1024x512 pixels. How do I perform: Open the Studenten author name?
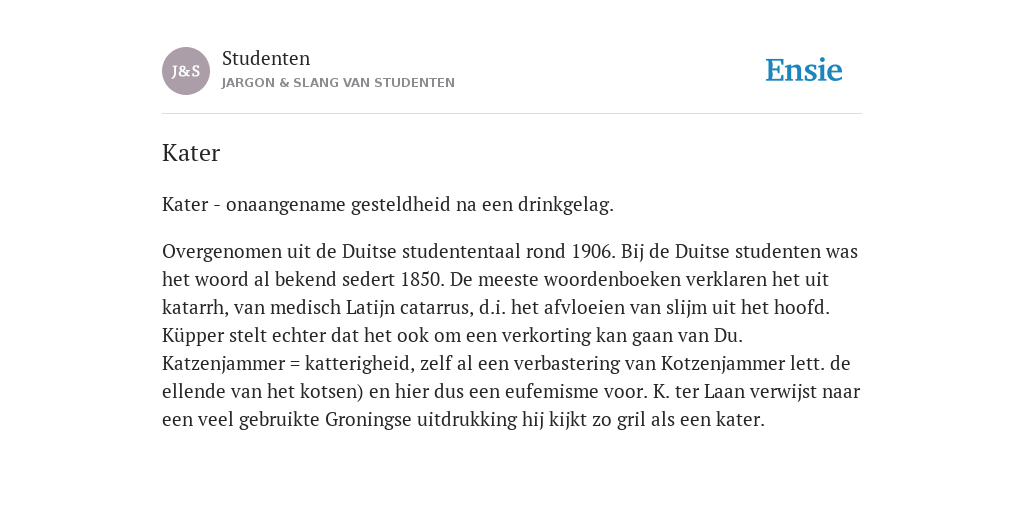[x=266, y=58]
